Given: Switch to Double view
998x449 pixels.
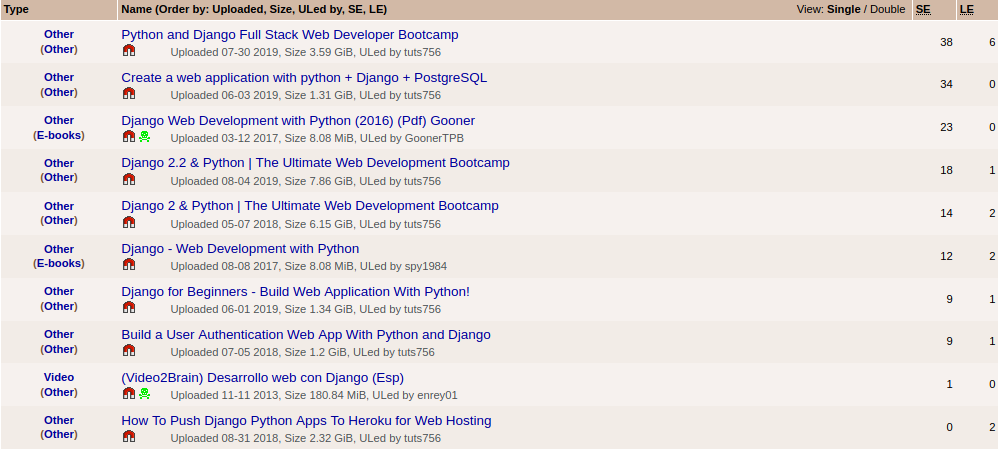Looking at the screenshot, I should [887, 10].
